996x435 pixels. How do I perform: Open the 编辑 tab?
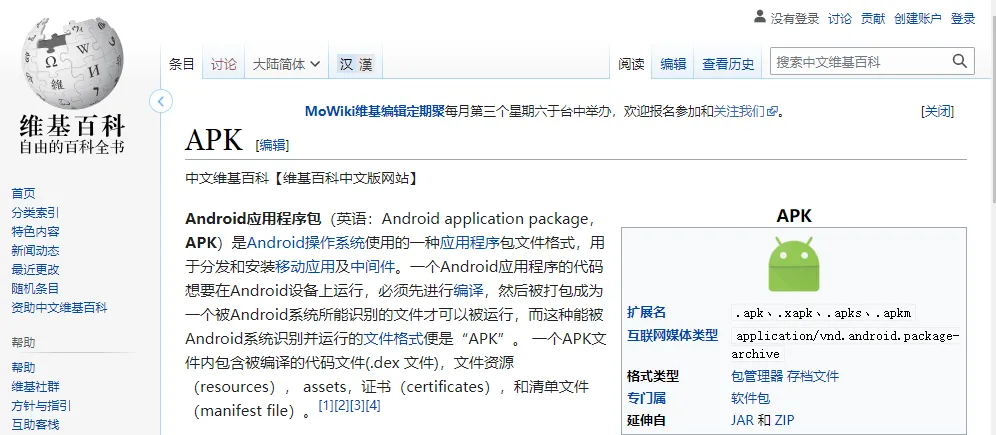coord(673,64)
